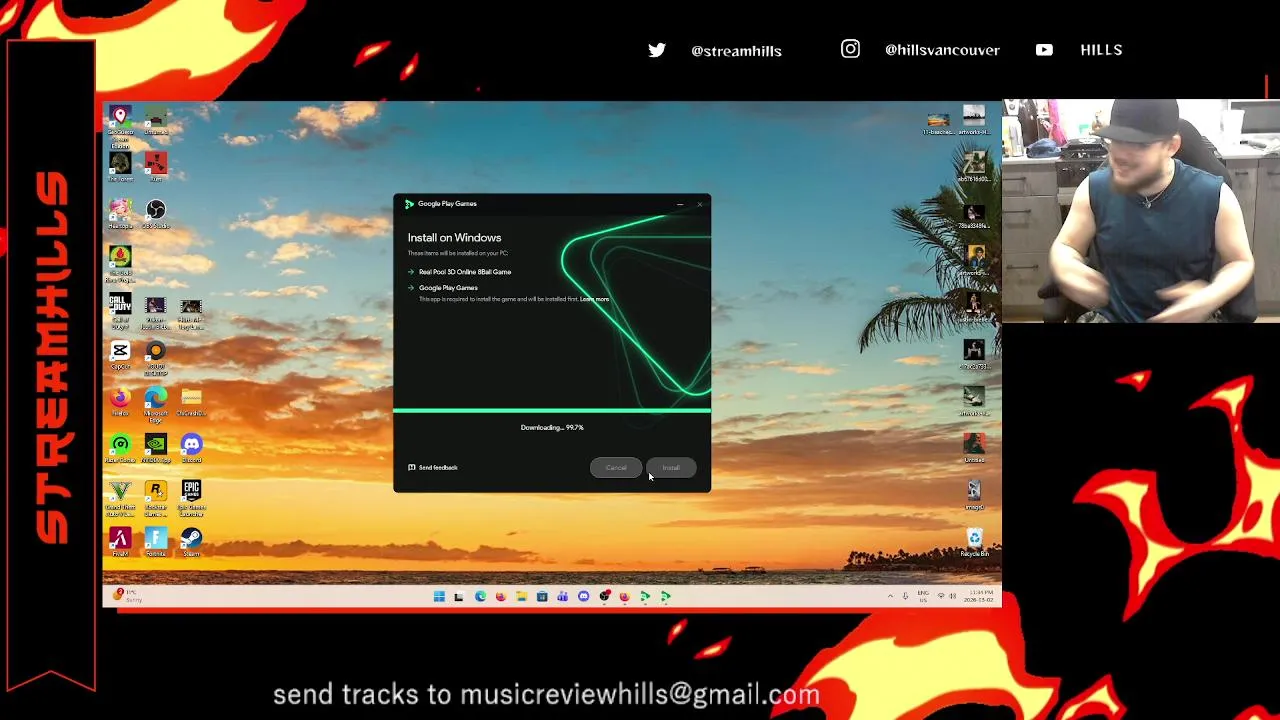Open Steam desktop shortcut
This screenshot has height=720, width=1280.
pos(191,543)
